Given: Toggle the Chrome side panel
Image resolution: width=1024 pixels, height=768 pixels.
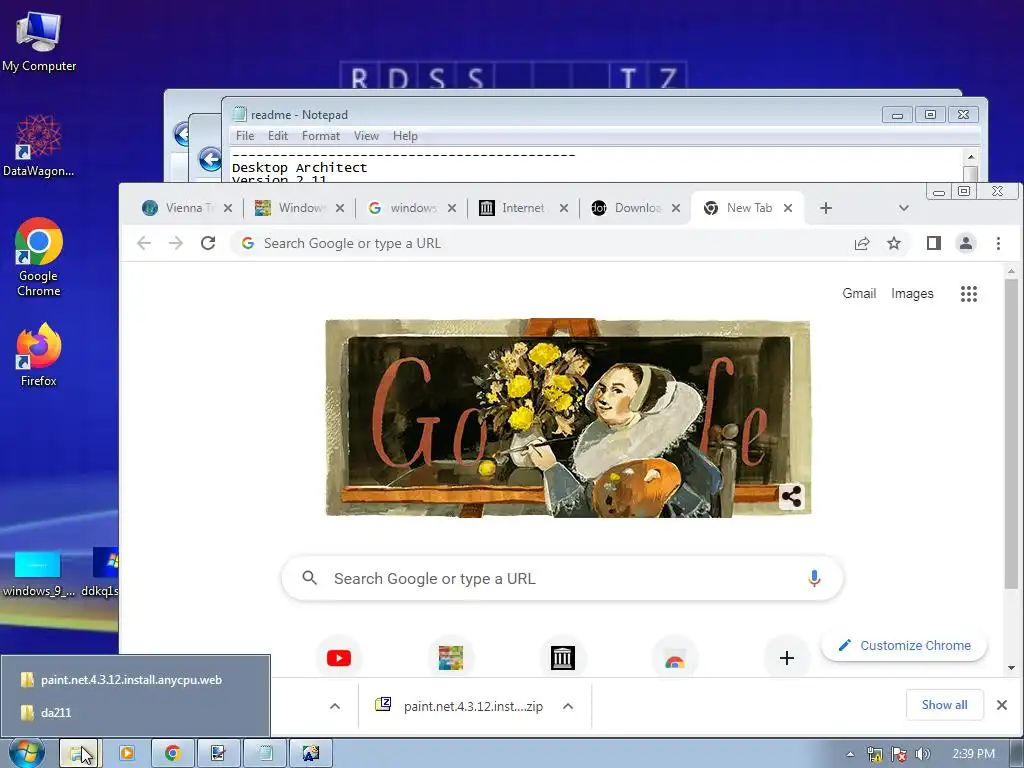Looking at the screenshot, I should coord(934,243).
